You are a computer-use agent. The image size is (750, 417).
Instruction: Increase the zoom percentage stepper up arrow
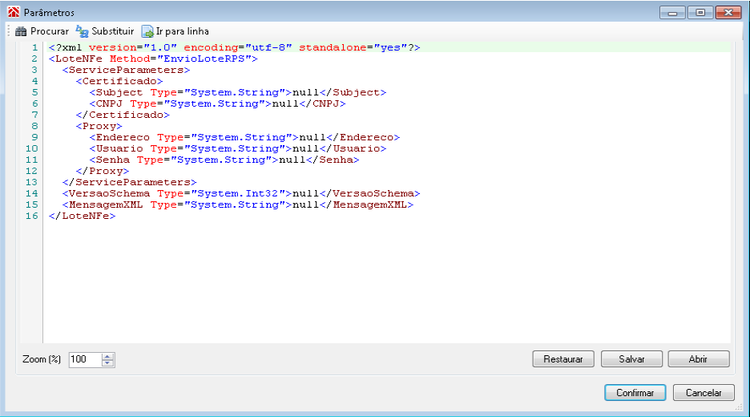pos(108,356)
